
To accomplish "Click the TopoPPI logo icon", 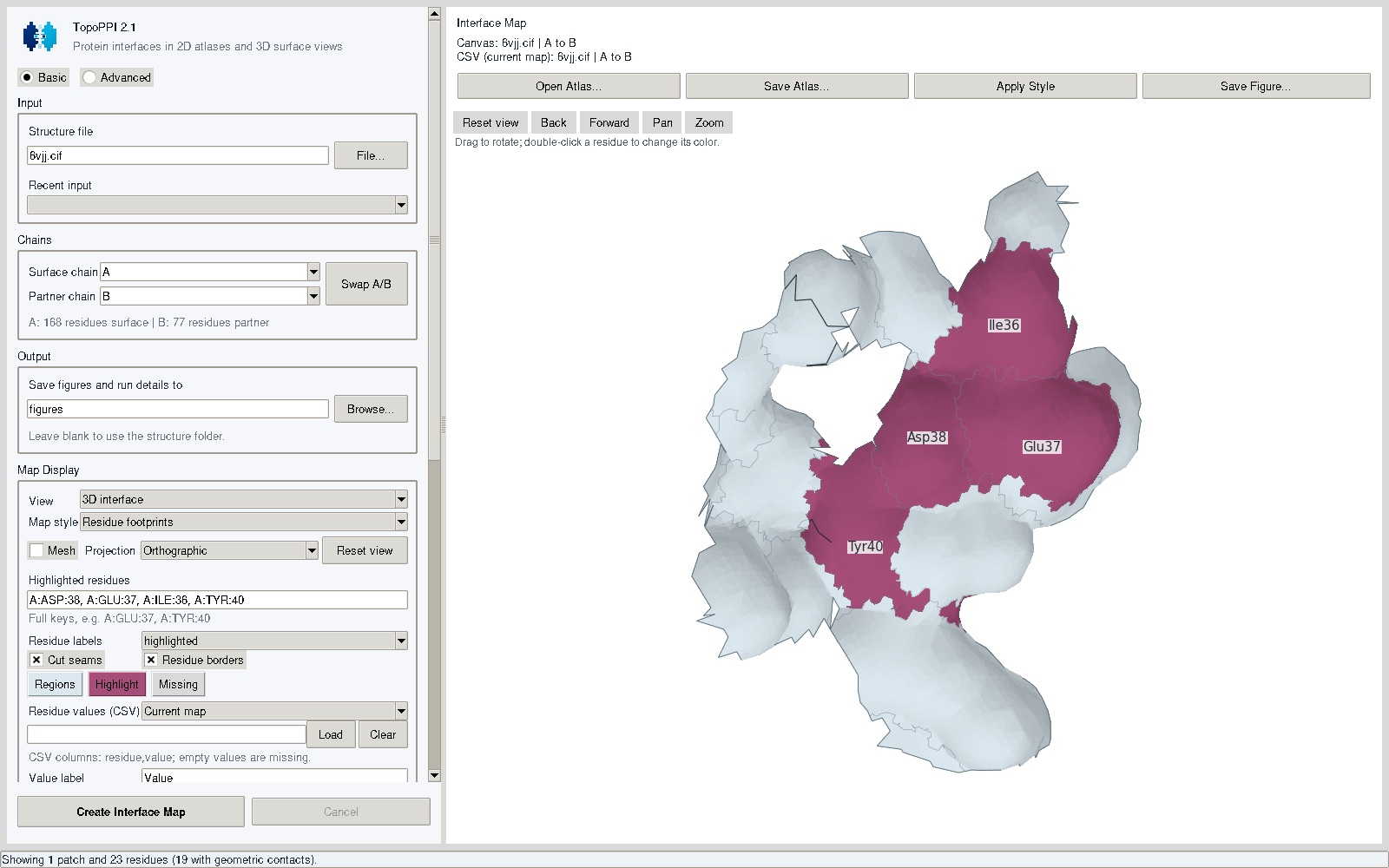I will [40, 36].
